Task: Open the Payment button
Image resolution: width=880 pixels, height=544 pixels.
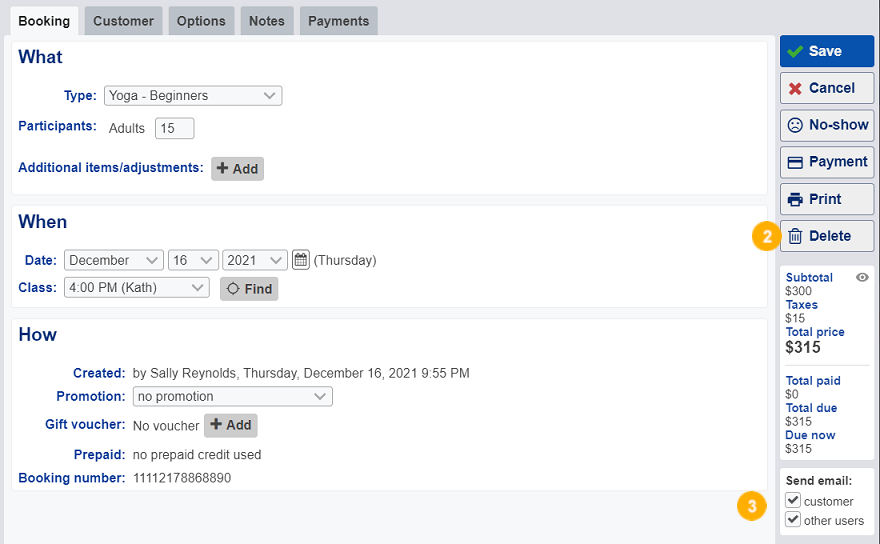Action: 827,162
